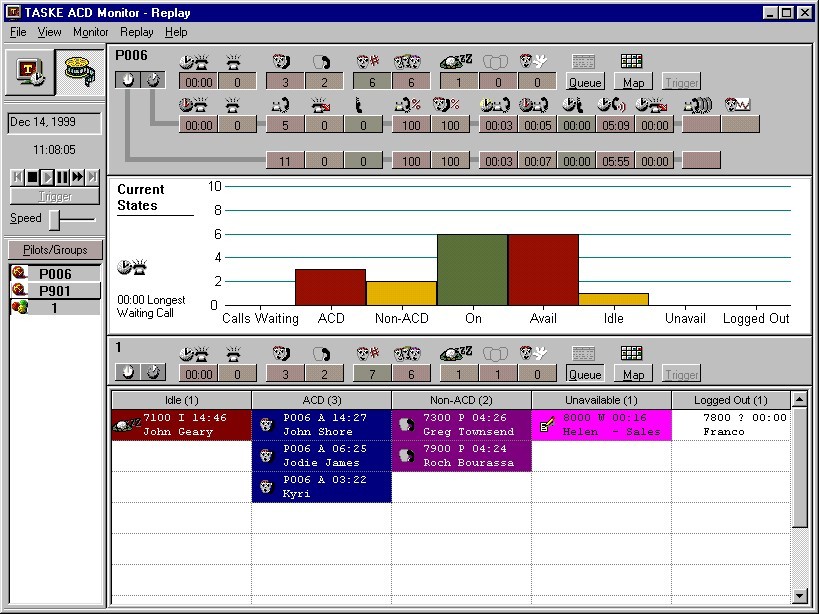Click the Map grid icon in group 1 panel

pyautogui.click(x=631, y=353)
